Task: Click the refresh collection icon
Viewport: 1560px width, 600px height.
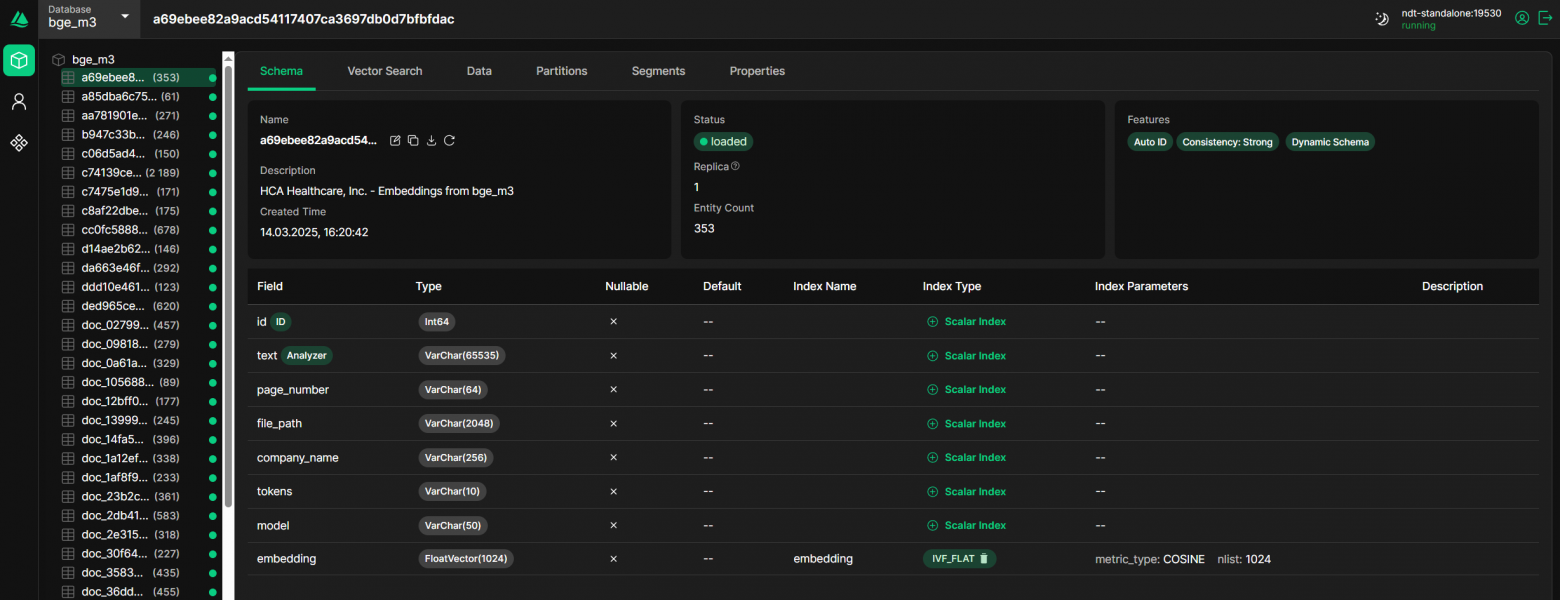Action: click(449, 140)
